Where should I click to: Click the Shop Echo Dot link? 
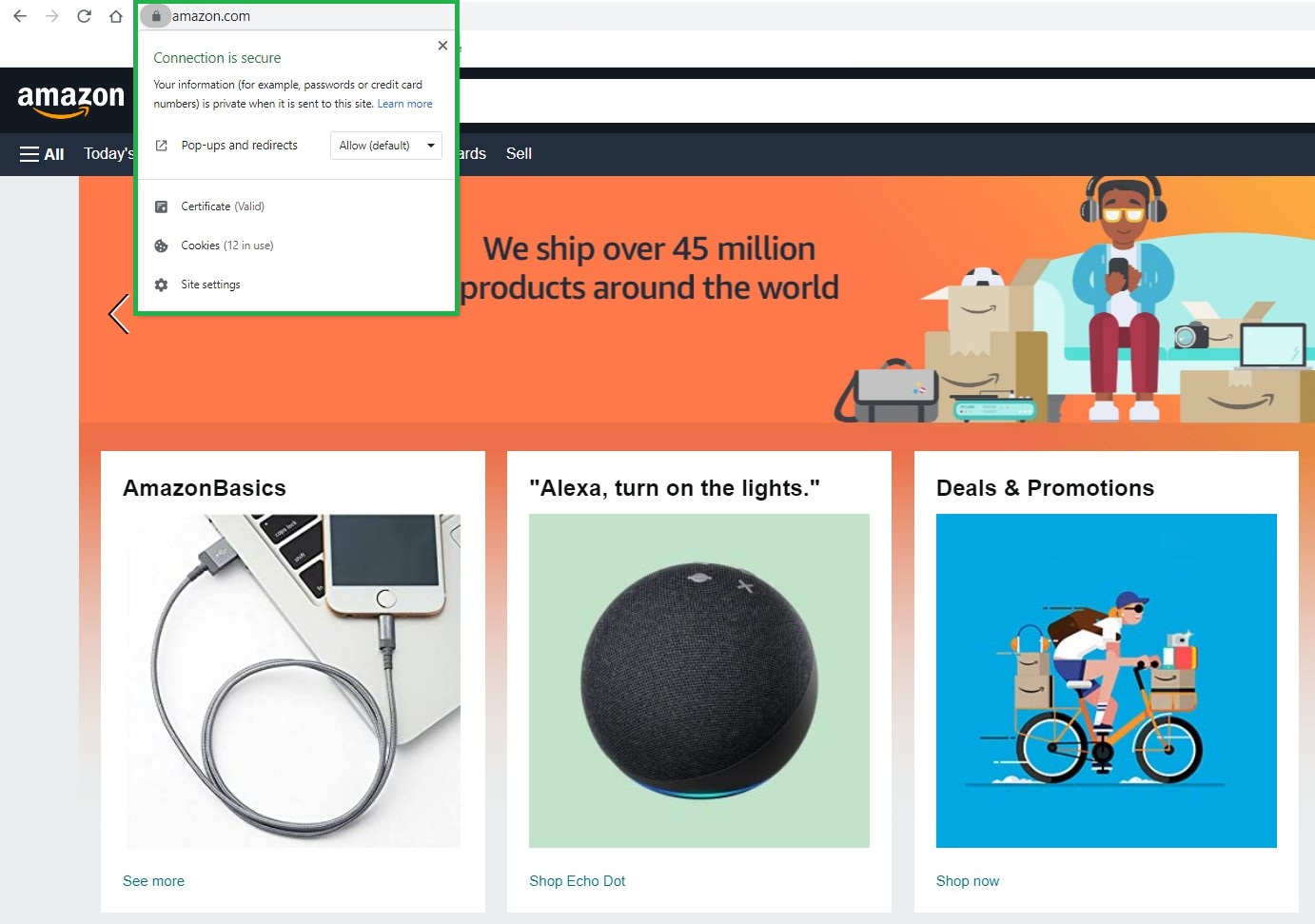(x=578, y=881)
